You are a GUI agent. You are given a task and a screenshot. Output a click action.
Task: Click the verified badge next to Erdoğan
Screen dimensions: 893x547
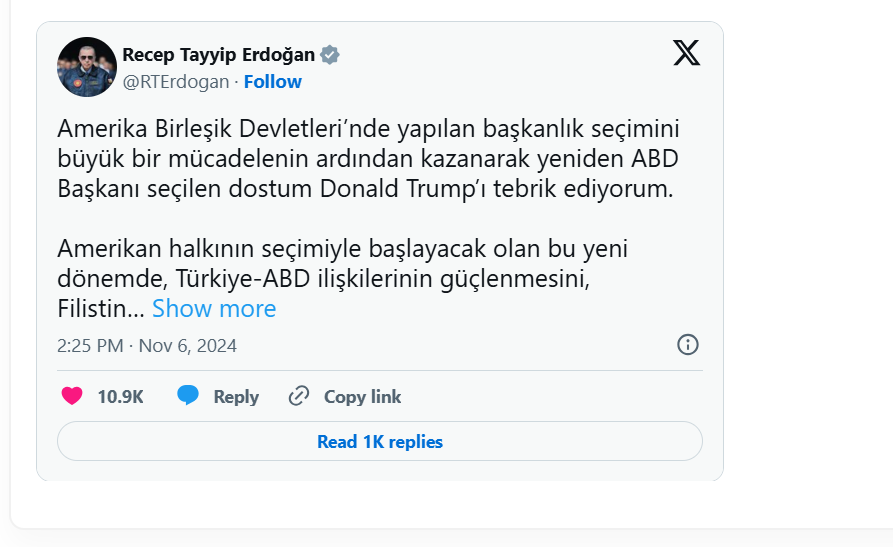point(330,54)
